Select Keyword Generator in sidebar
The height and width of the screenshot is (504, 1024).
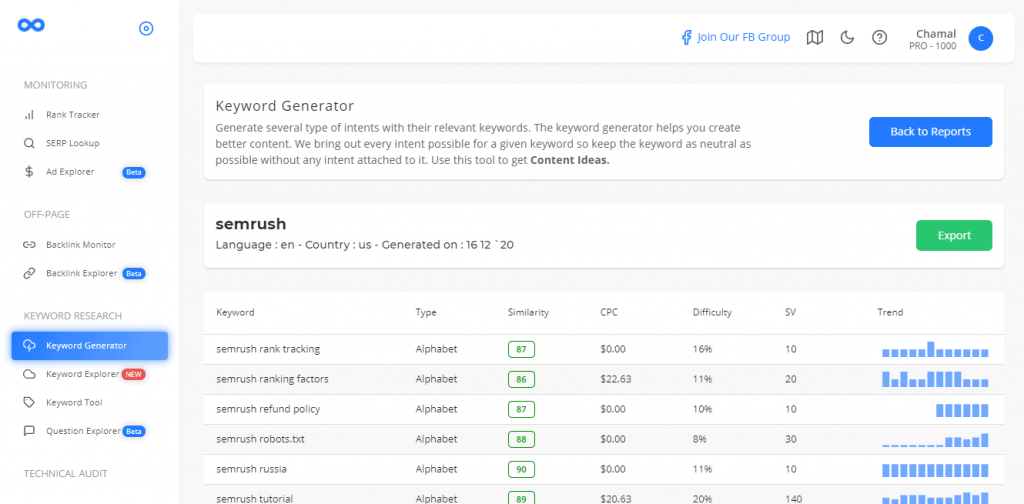point(89,346)
